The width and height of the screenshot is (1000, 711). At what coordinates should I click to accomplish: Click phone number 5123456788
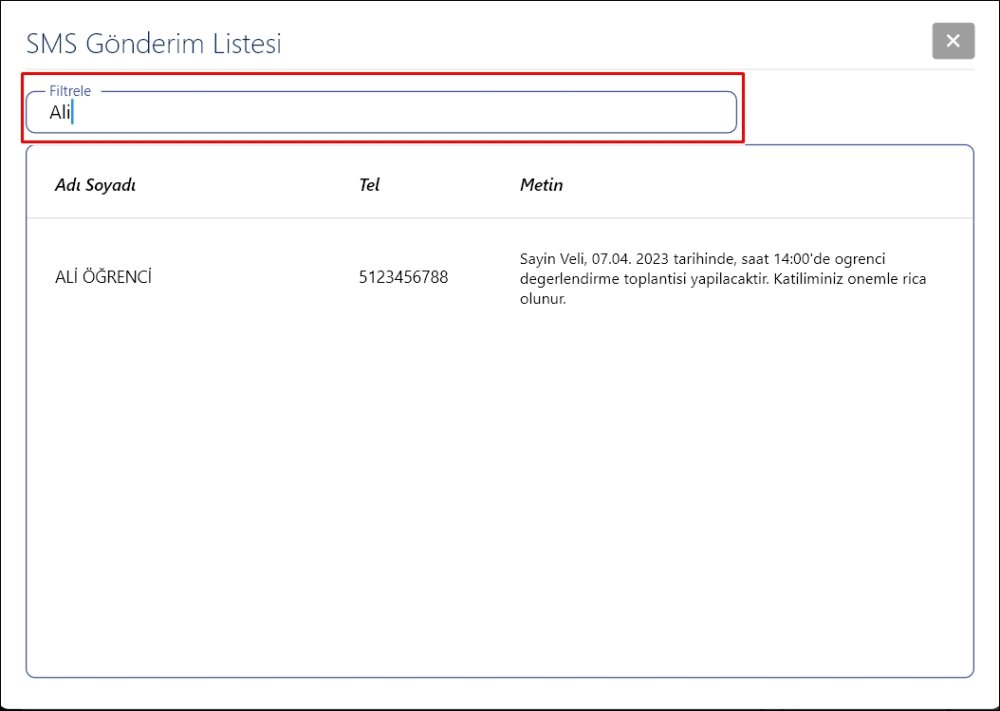pos(403,277)
